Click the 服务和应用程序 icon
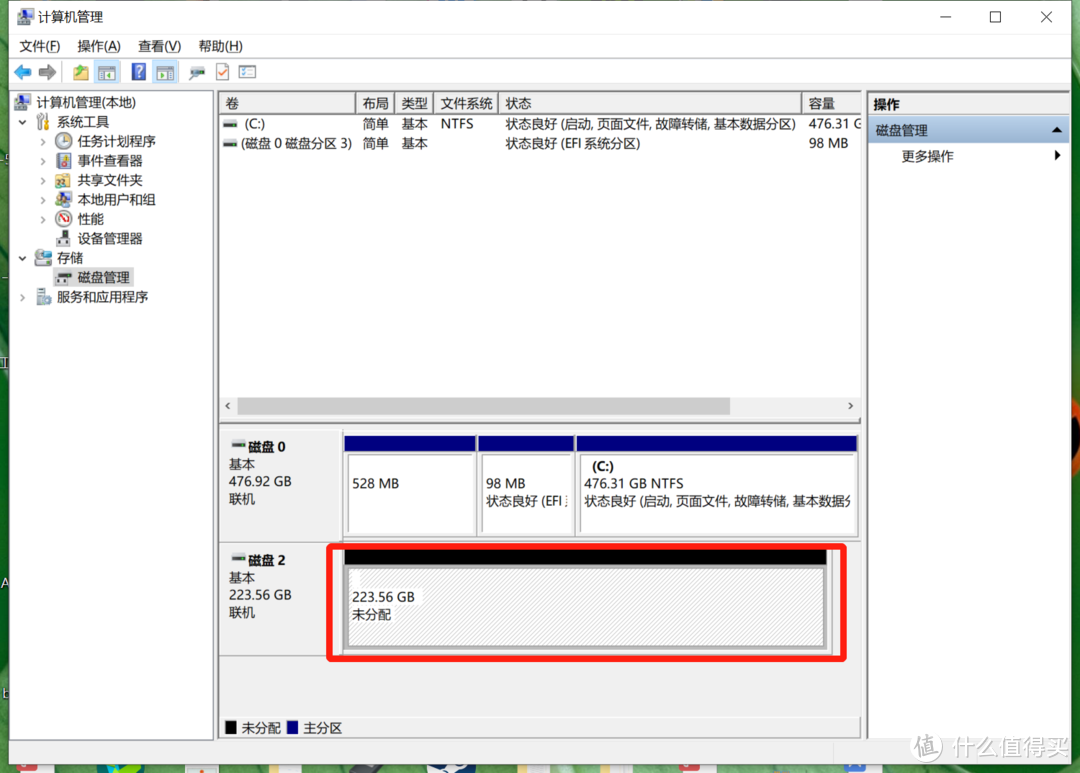 (x=43, y=297)
